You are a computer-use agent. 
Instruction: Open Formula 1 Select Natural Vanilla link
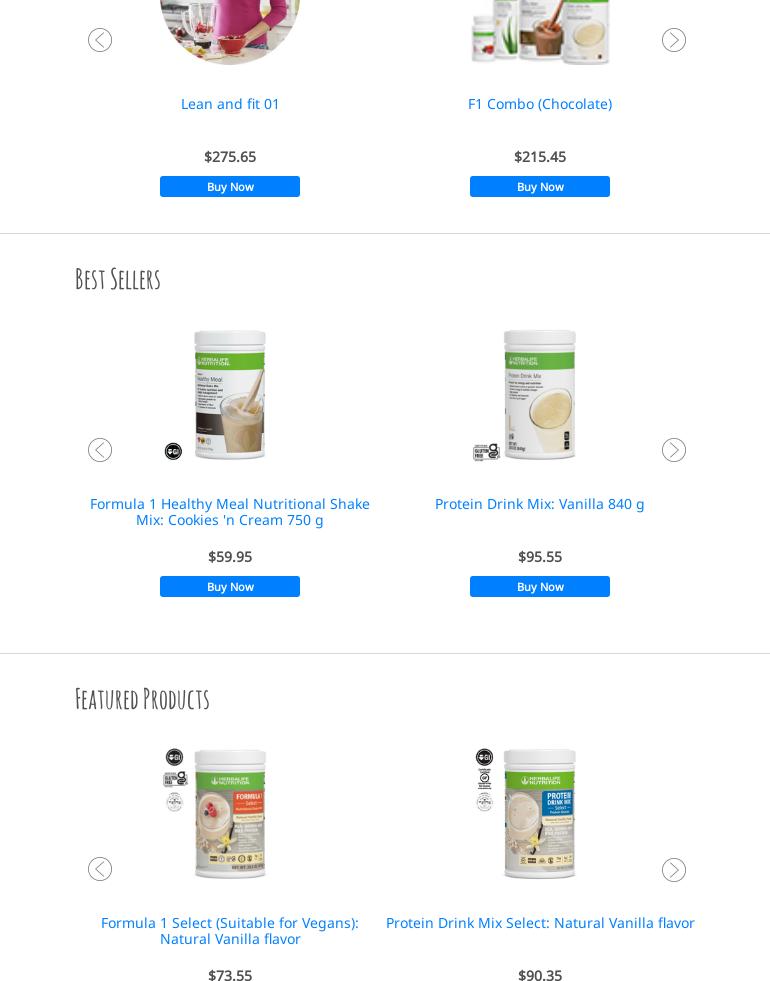[x=230, y=931]
